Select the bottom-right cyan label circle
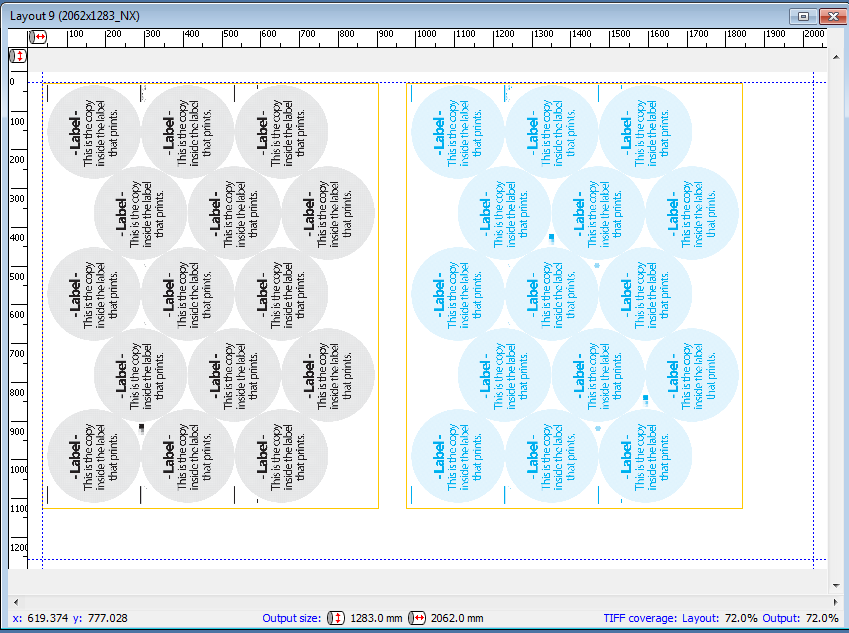Screen dimensions: 849x633 click(645, 455)
